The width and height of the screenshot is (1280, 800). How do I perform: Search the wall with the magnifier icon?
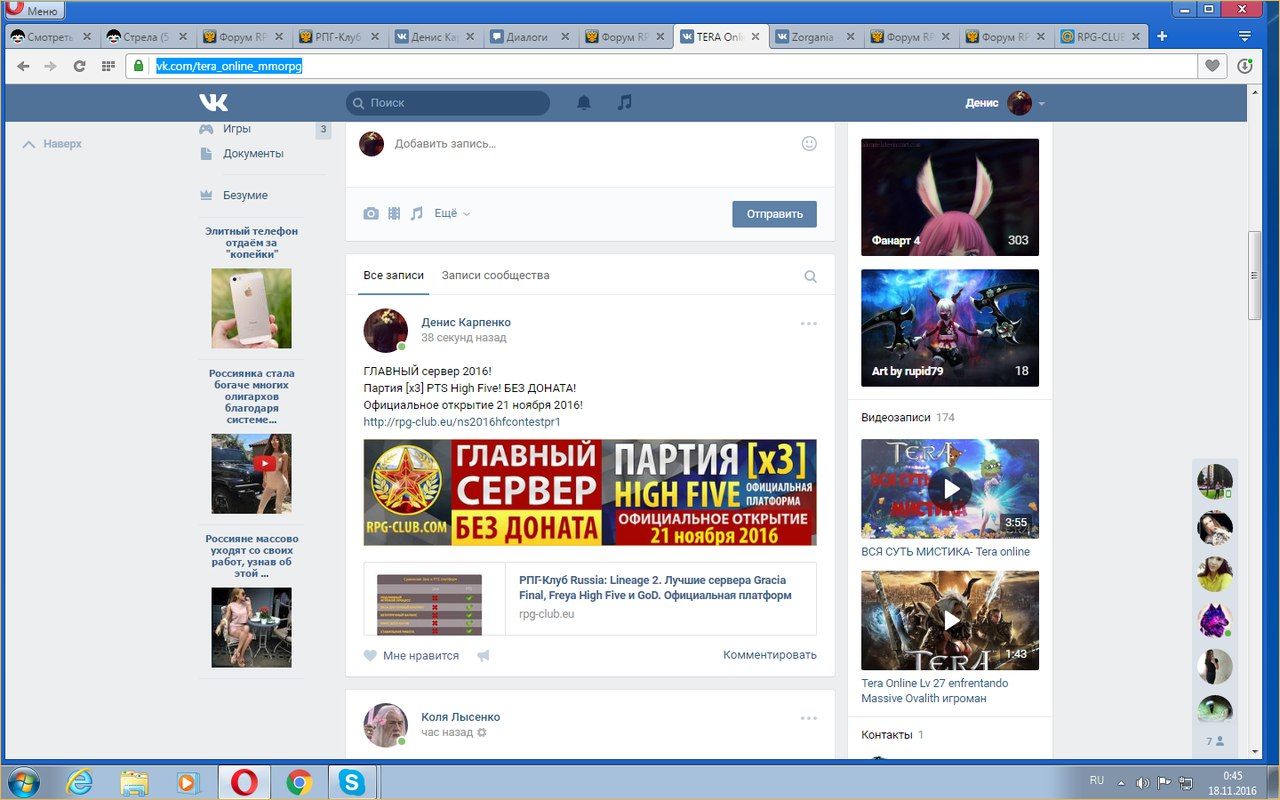click(x=811, y=277)
